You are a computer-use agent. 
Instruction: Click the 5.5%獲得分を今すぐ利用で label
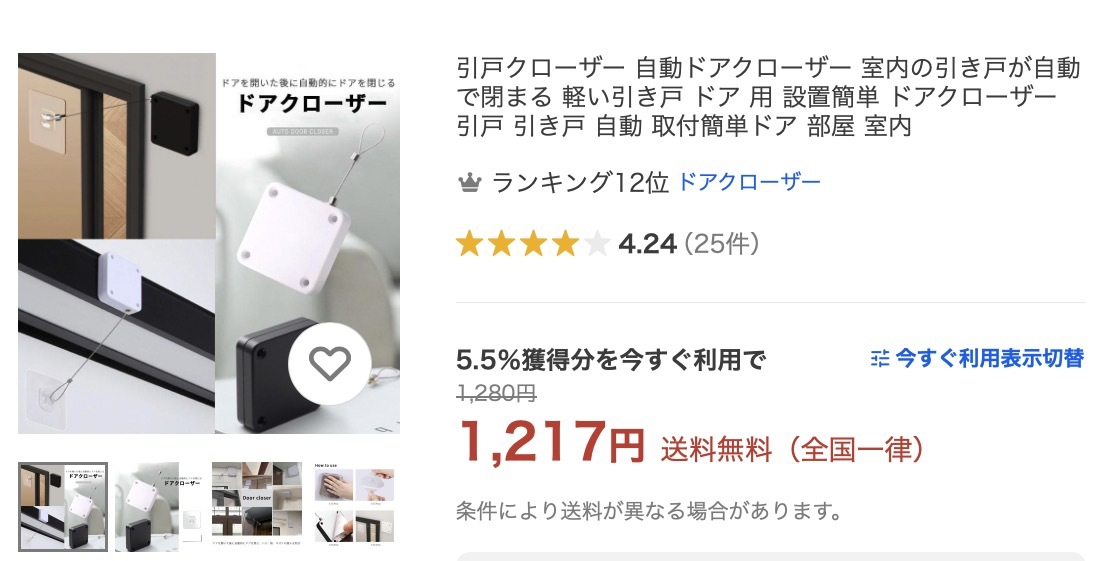coord(611,360)
